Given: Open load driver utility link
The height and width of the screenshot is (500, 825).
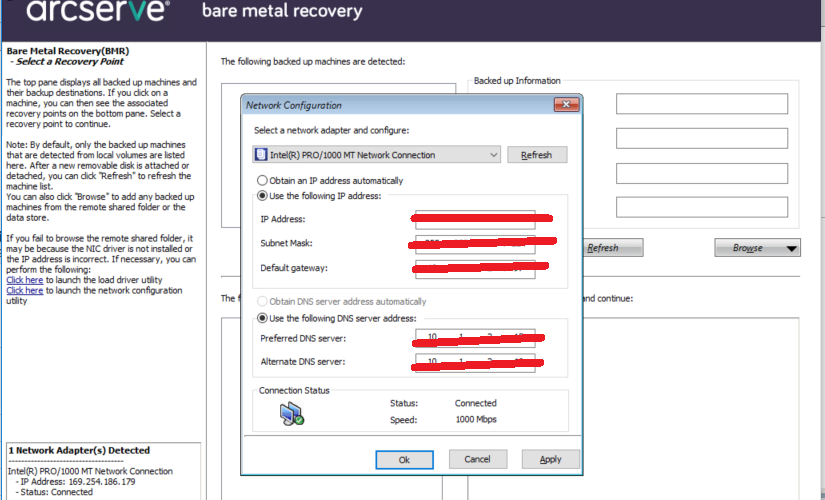Looking at the screenshot, I should click(25, 280).
